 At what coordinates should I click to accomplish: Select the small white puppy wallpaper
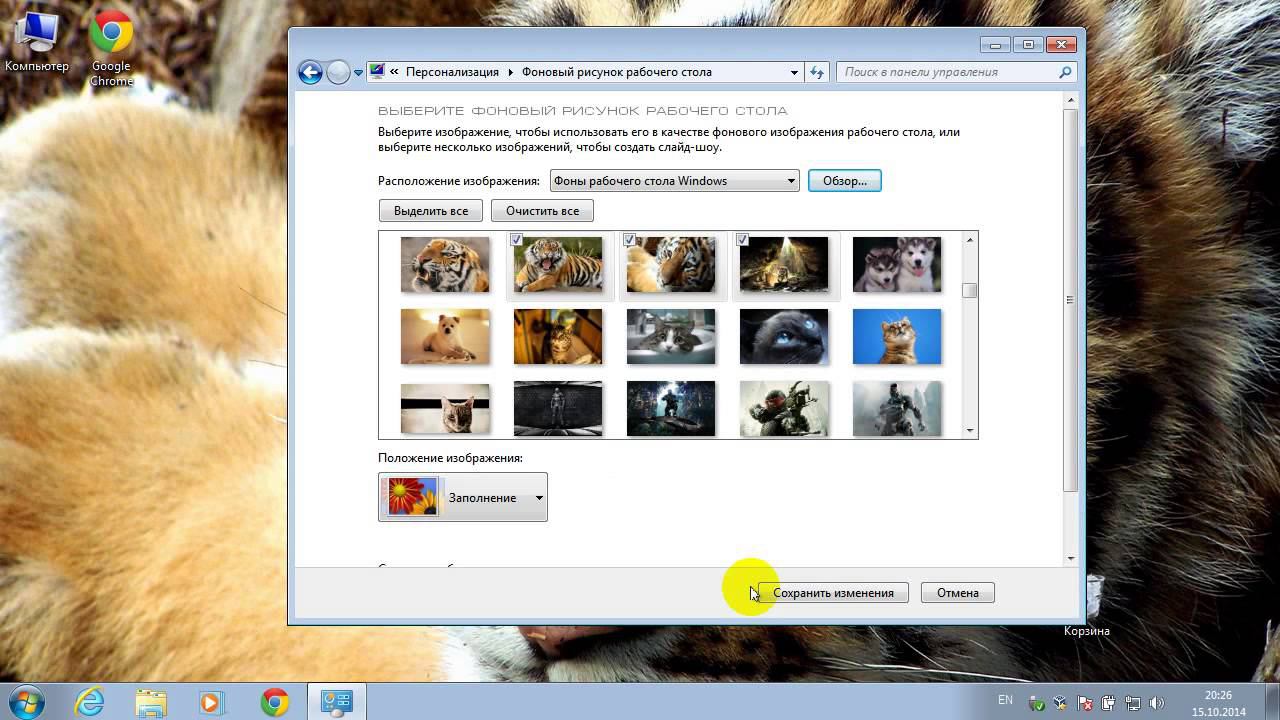445,336
